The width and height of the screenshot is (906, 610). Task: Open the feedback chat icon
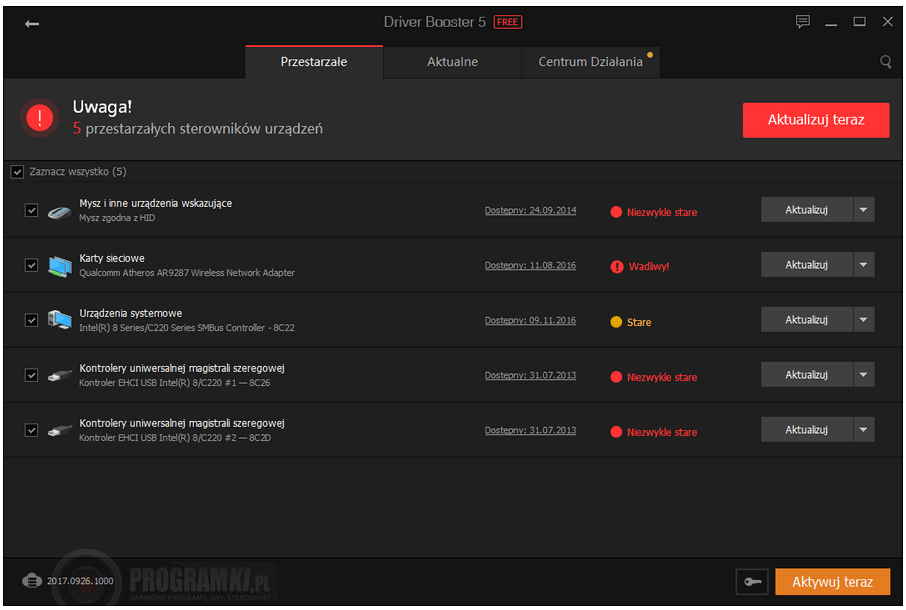coord(803,22)
